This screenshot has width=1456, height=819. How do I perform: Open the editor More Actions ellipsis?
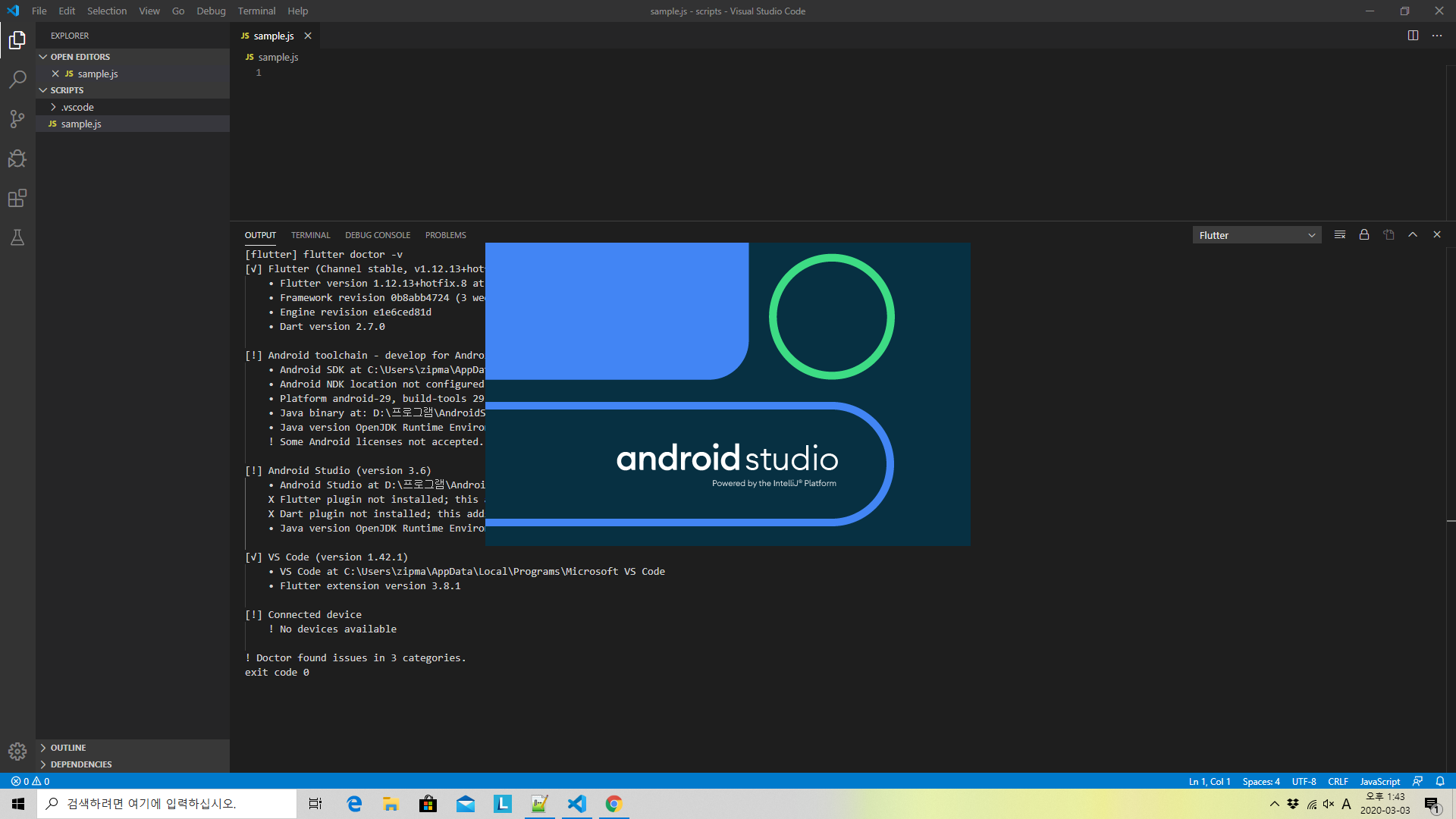[1437, 36]
